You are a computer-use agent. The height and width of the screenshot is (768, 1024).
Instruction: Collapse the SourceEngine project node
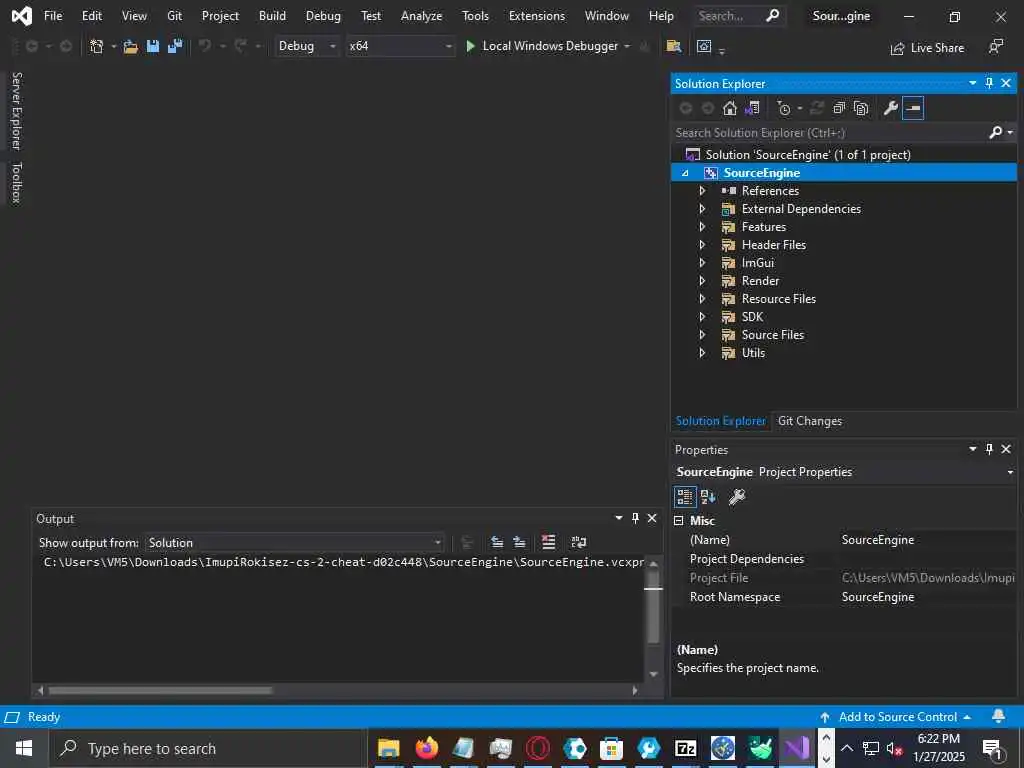point(685,173)
